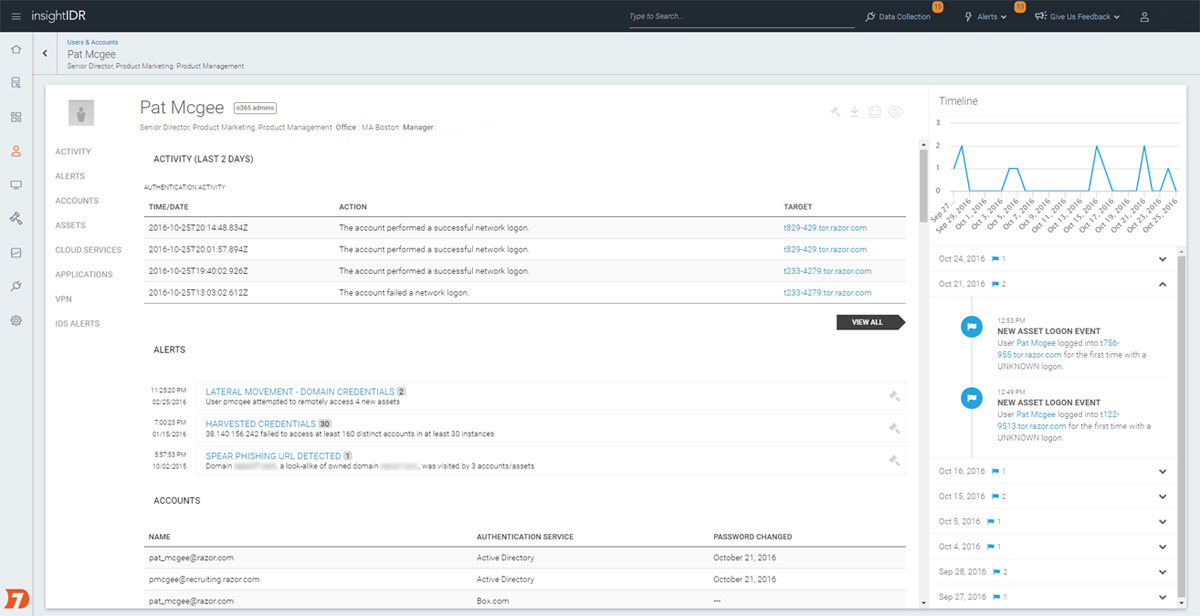Open the Give Us Feedback dropdown
The height and width of the screenshot is (616, 1200).
[x=1077, y=17]
